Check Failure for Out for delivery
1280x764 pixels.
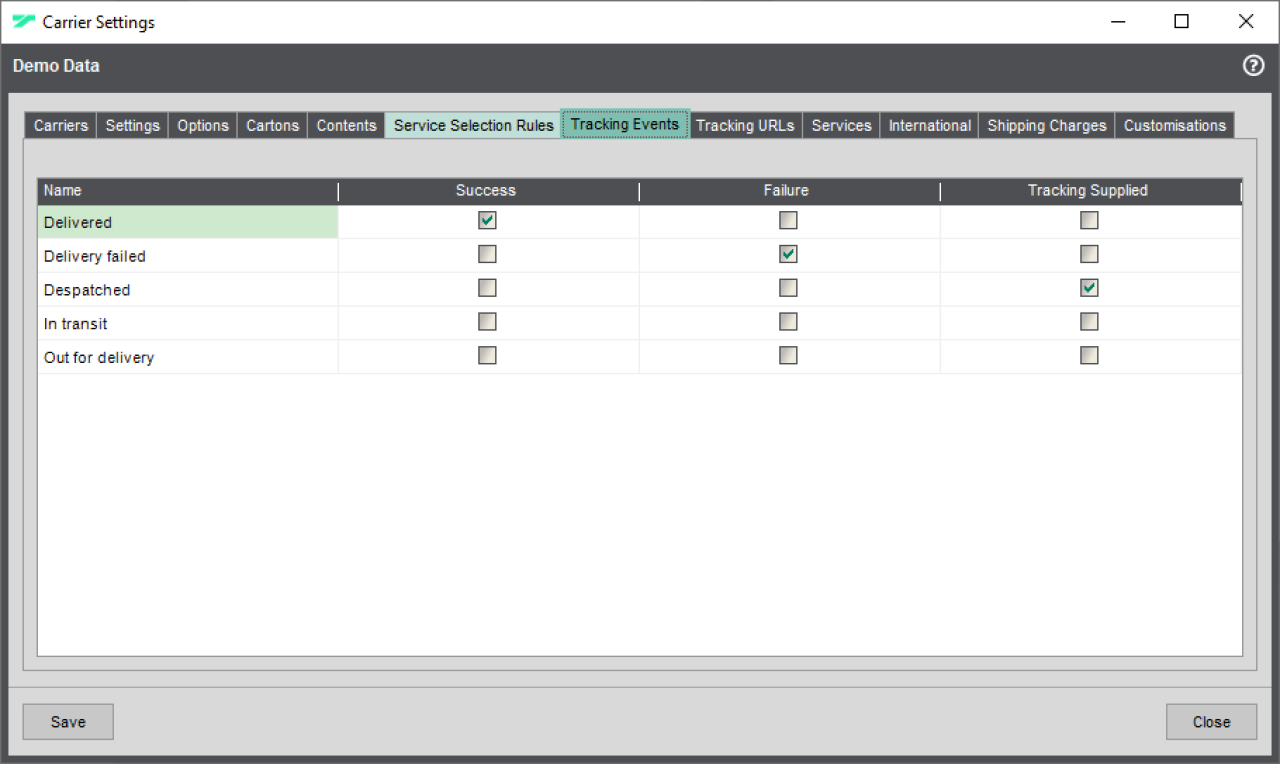click(788, 355)
